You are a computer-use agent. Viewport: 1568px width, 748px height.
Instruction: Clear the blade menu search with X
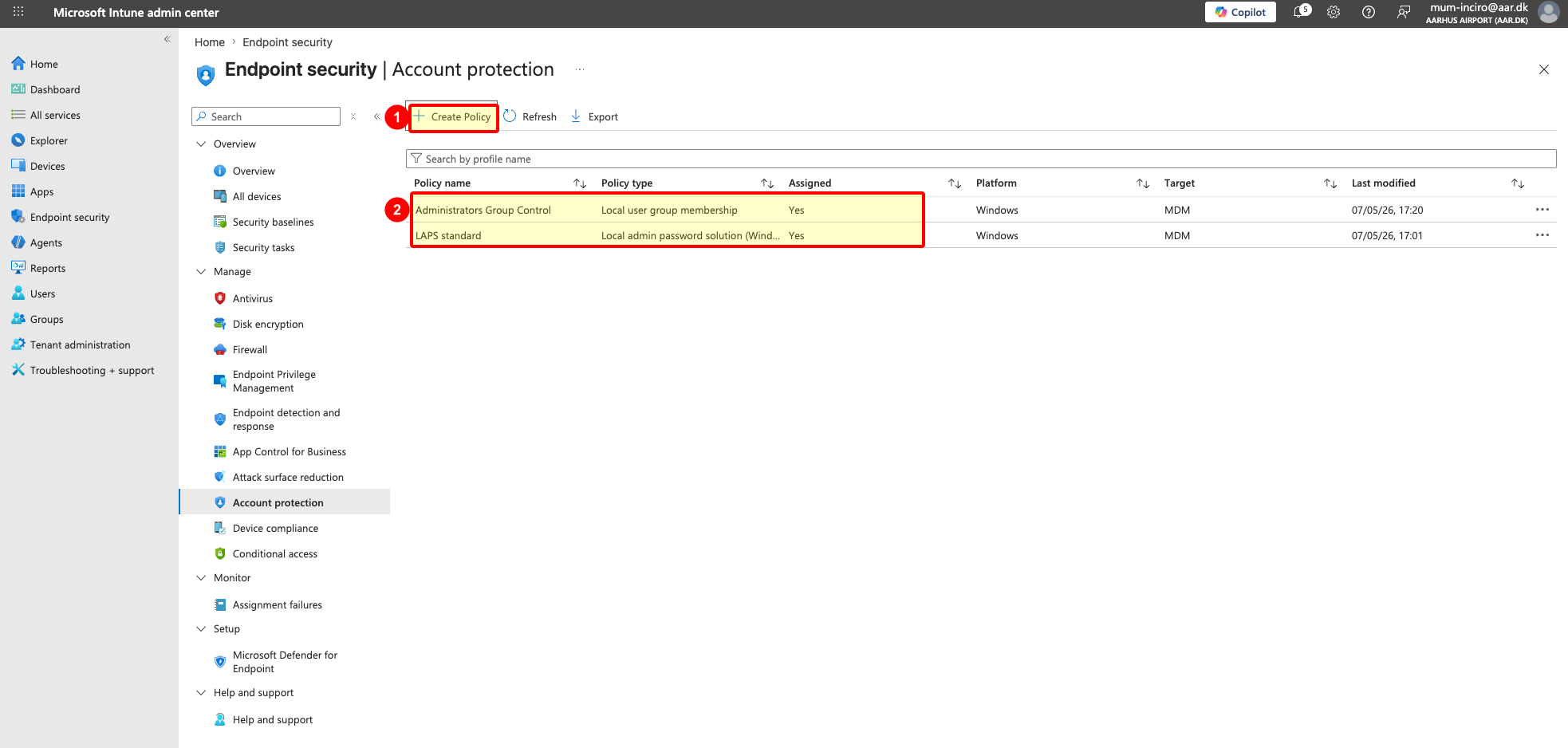point(353,116)
